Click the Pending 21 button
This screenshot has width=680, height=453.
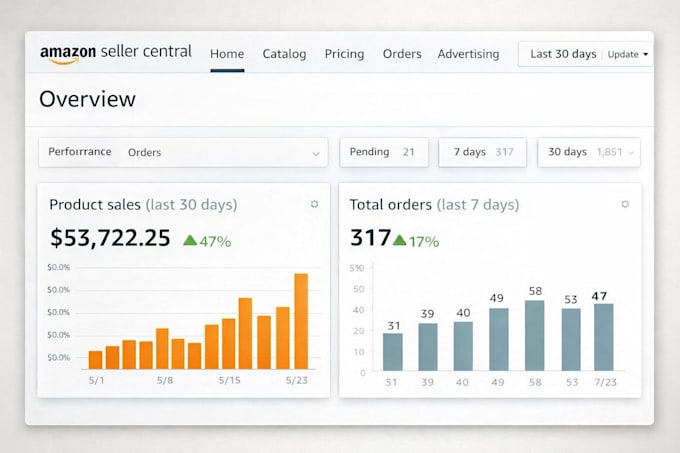click(x=384, y=152)
